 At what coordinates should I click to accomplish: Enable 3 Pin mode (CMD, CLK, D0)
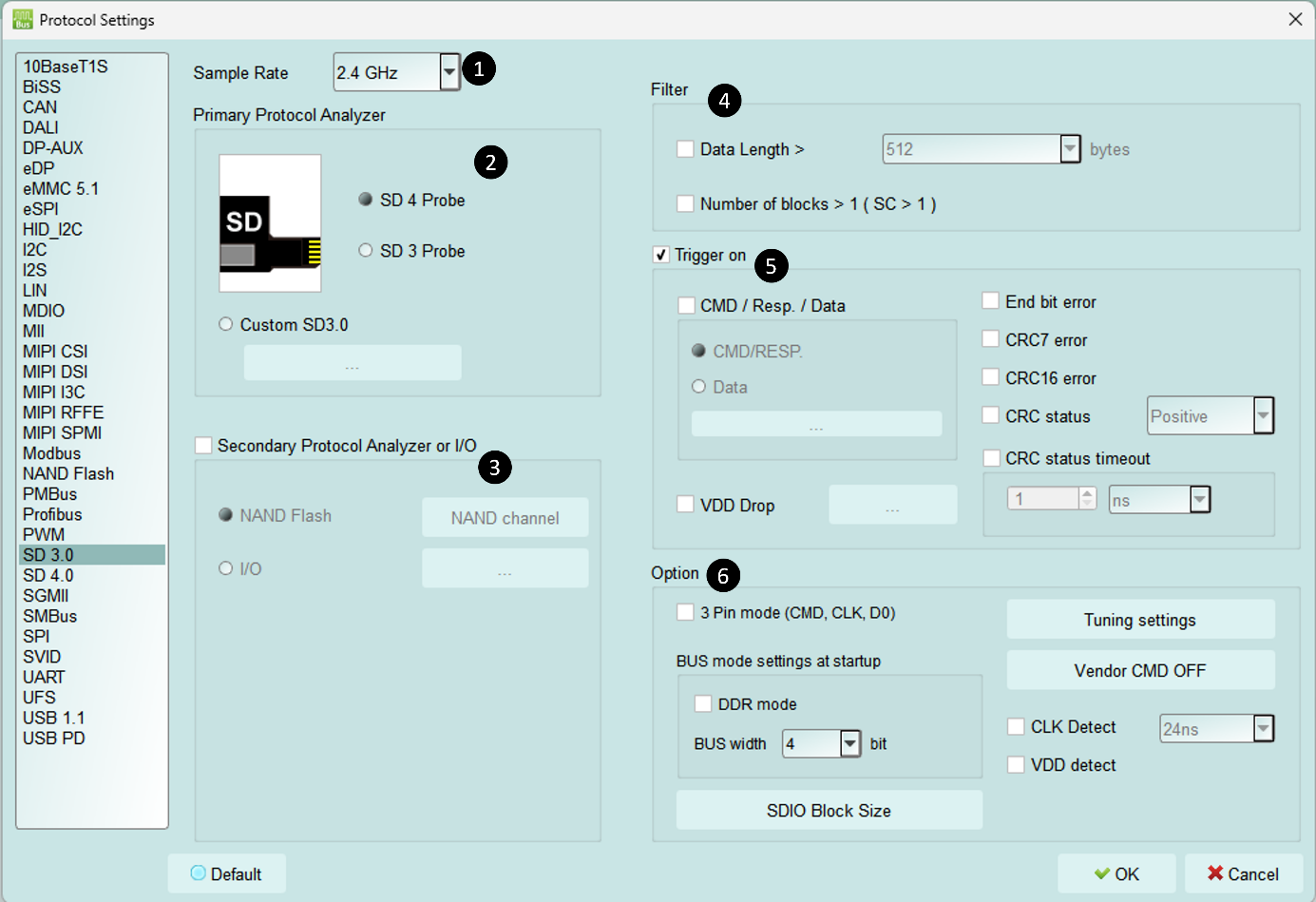[685, 612]
